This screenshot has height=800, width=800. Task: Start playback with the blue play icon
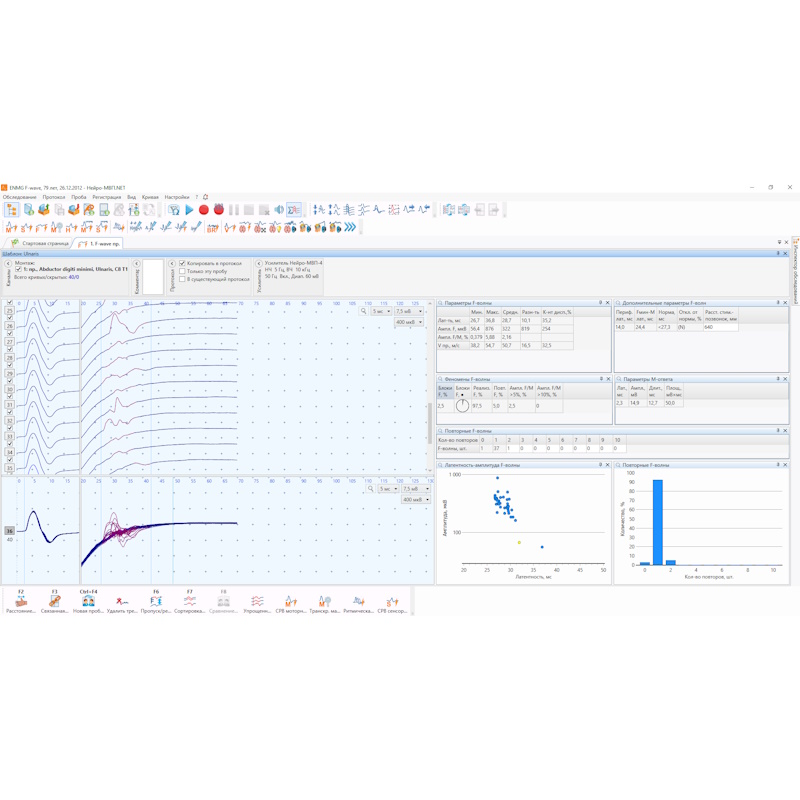tap(189, 210)
